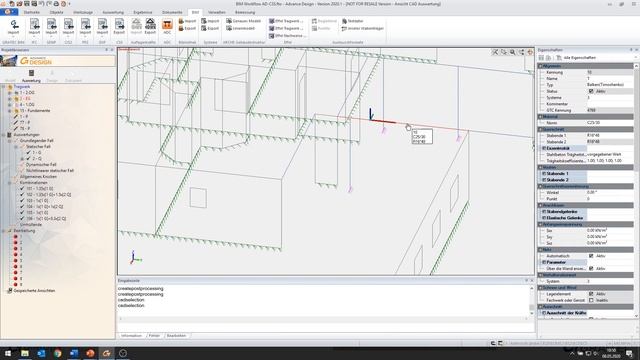
Task: Open the Chrome icon in the taskbar
Action: point(58,353)
